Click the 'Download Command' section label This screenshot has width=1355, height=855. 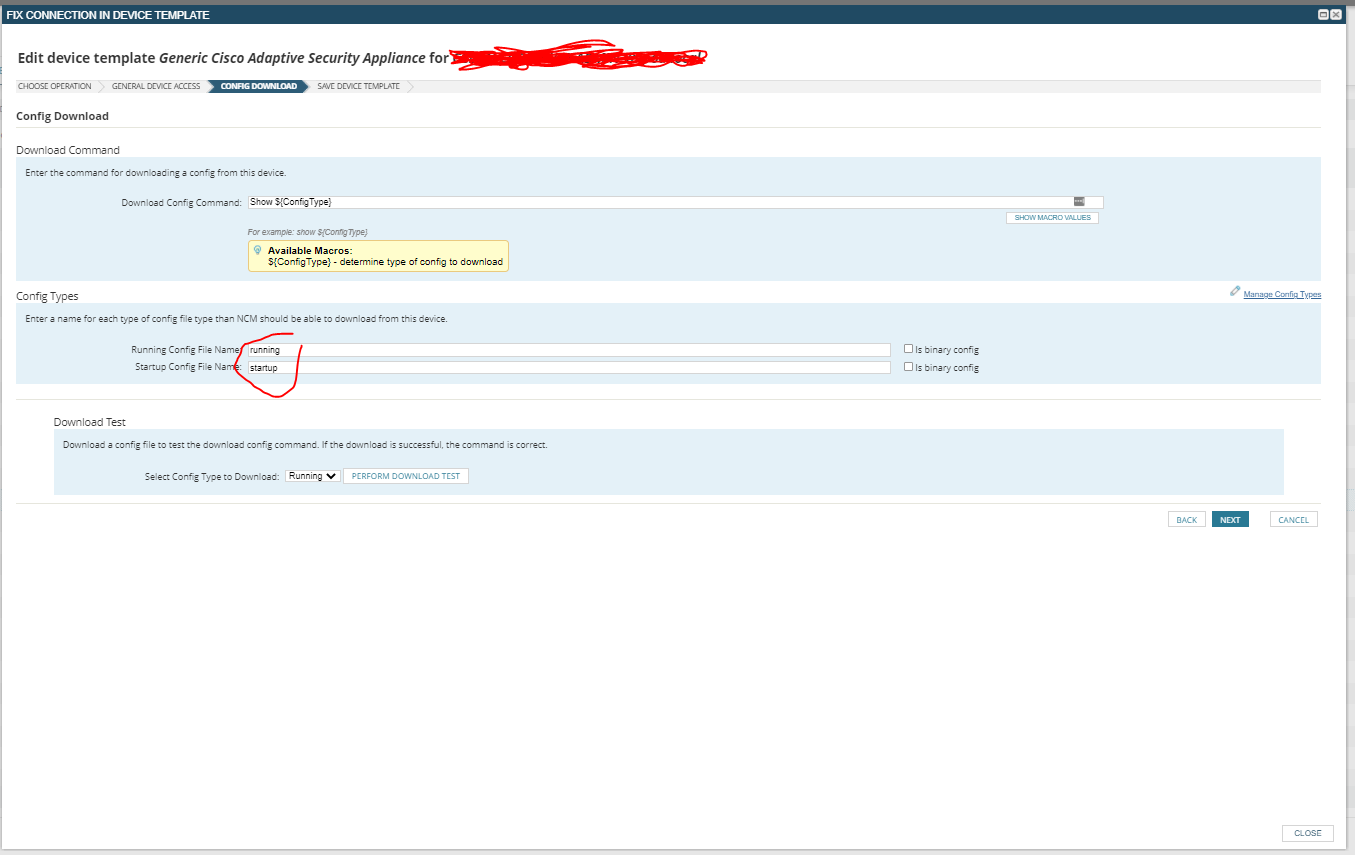[x=68, y=150]
